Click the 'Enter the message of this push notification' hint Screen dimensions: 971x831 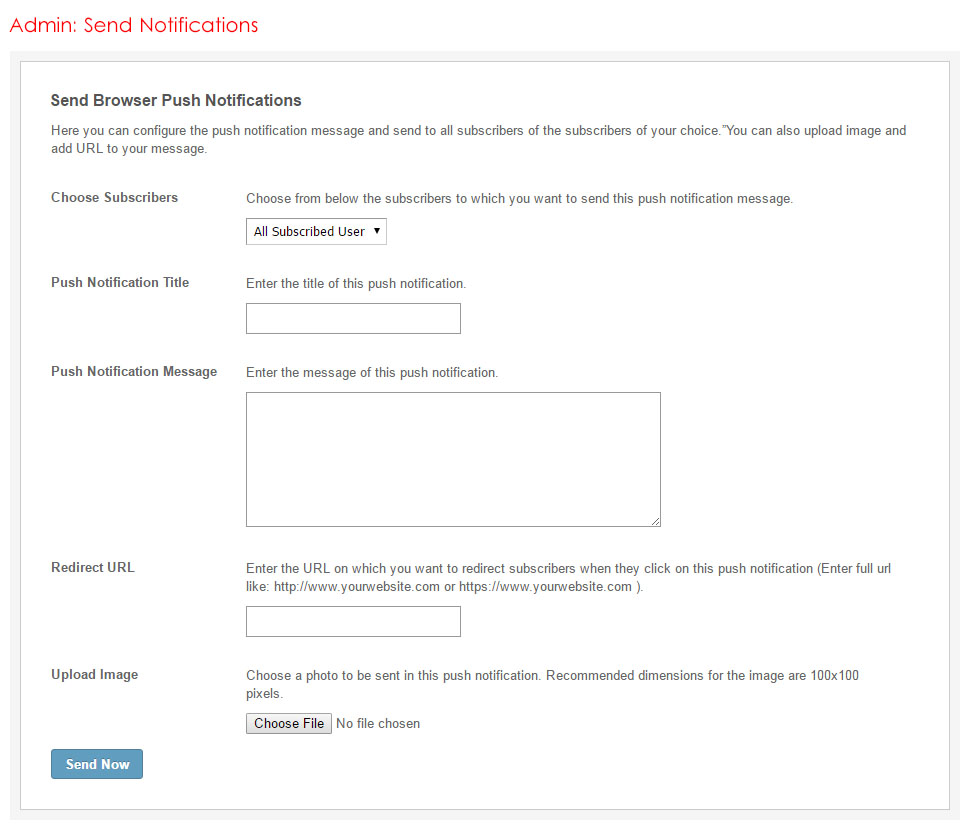[x=372, y=372]
